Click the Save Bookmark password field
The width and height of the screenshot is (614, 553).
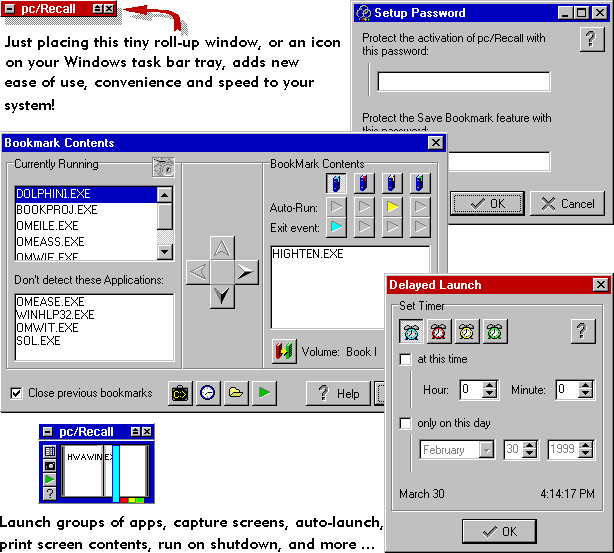click(x=499, y=161)
